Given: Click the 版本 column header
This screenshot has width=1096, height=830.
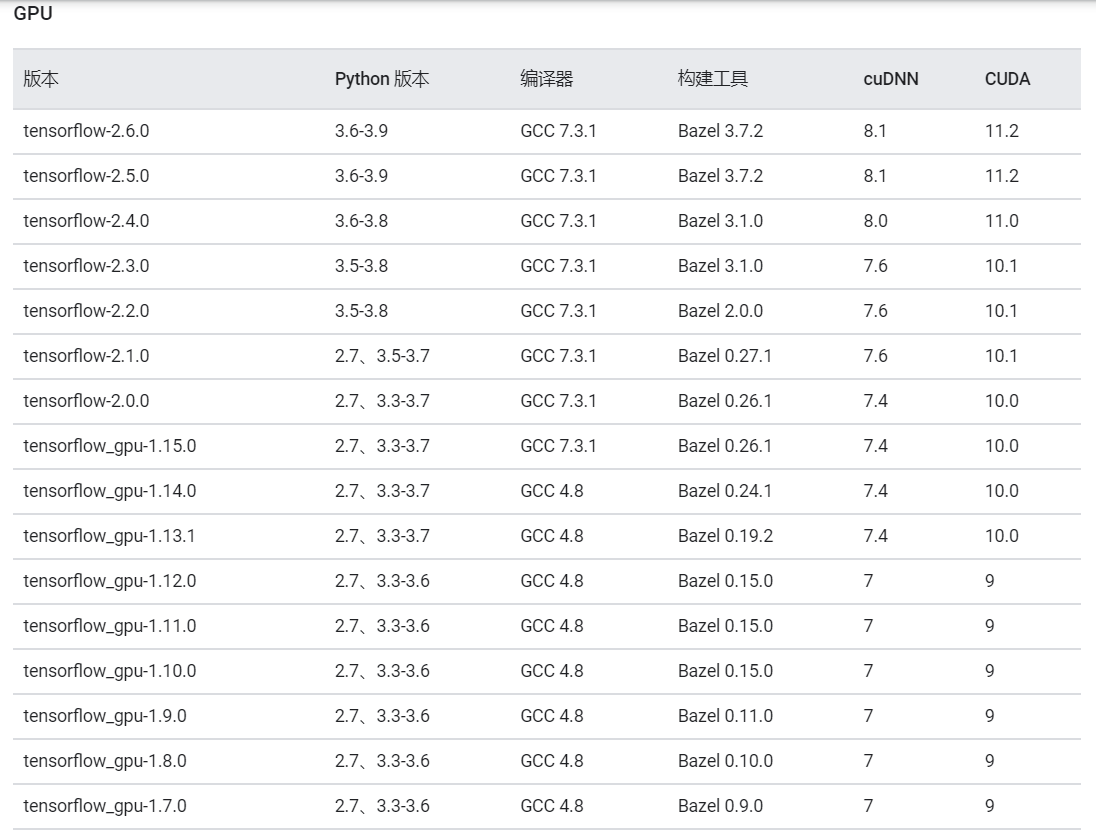Looking at the screenshot, I should tap(41, 79).
